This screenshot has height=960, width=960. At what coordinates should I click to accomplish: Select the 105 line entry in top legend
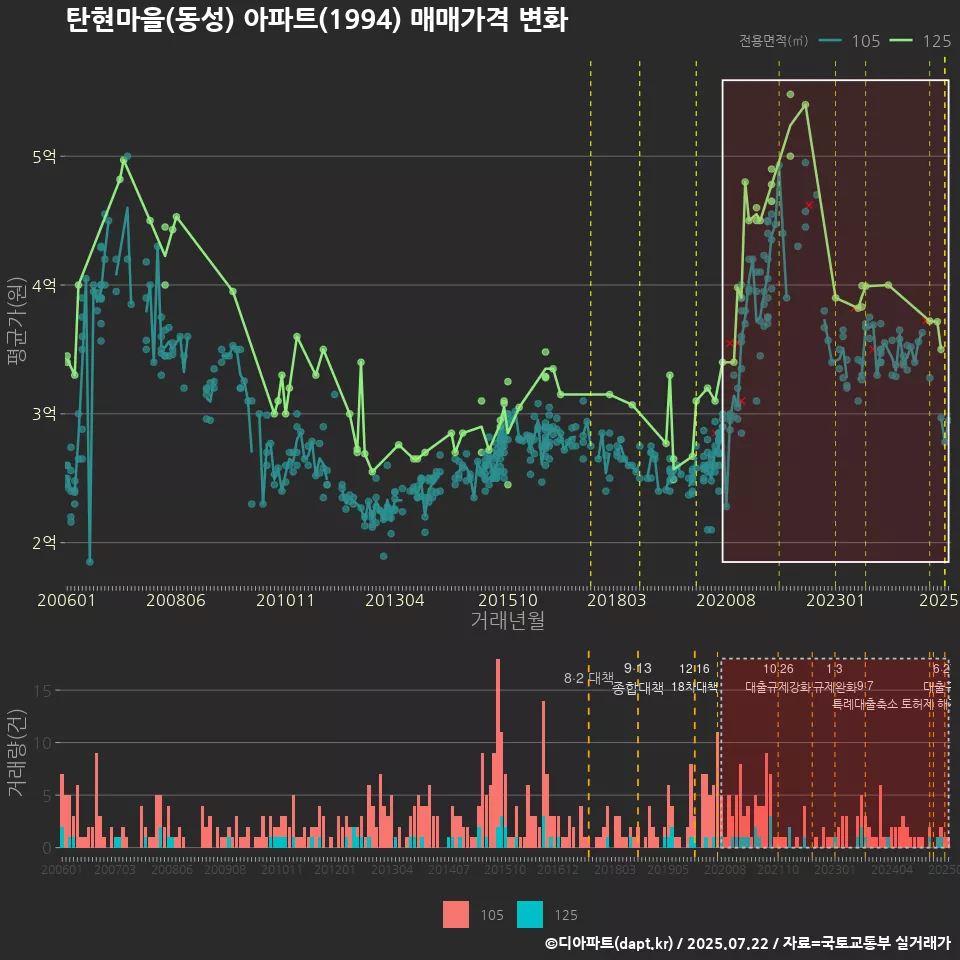(x=850, y=41)
